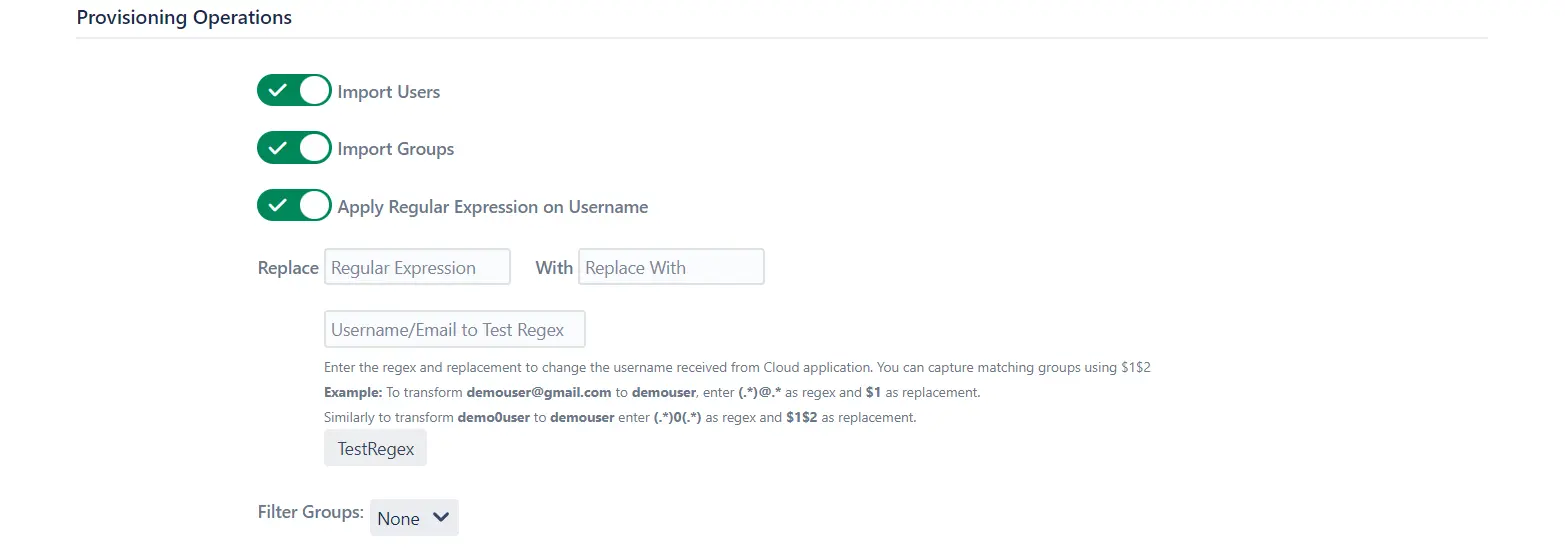Focus the Regular Expression input field
The height and width of the screenshot is (552, 1565).
pos(417,267)
